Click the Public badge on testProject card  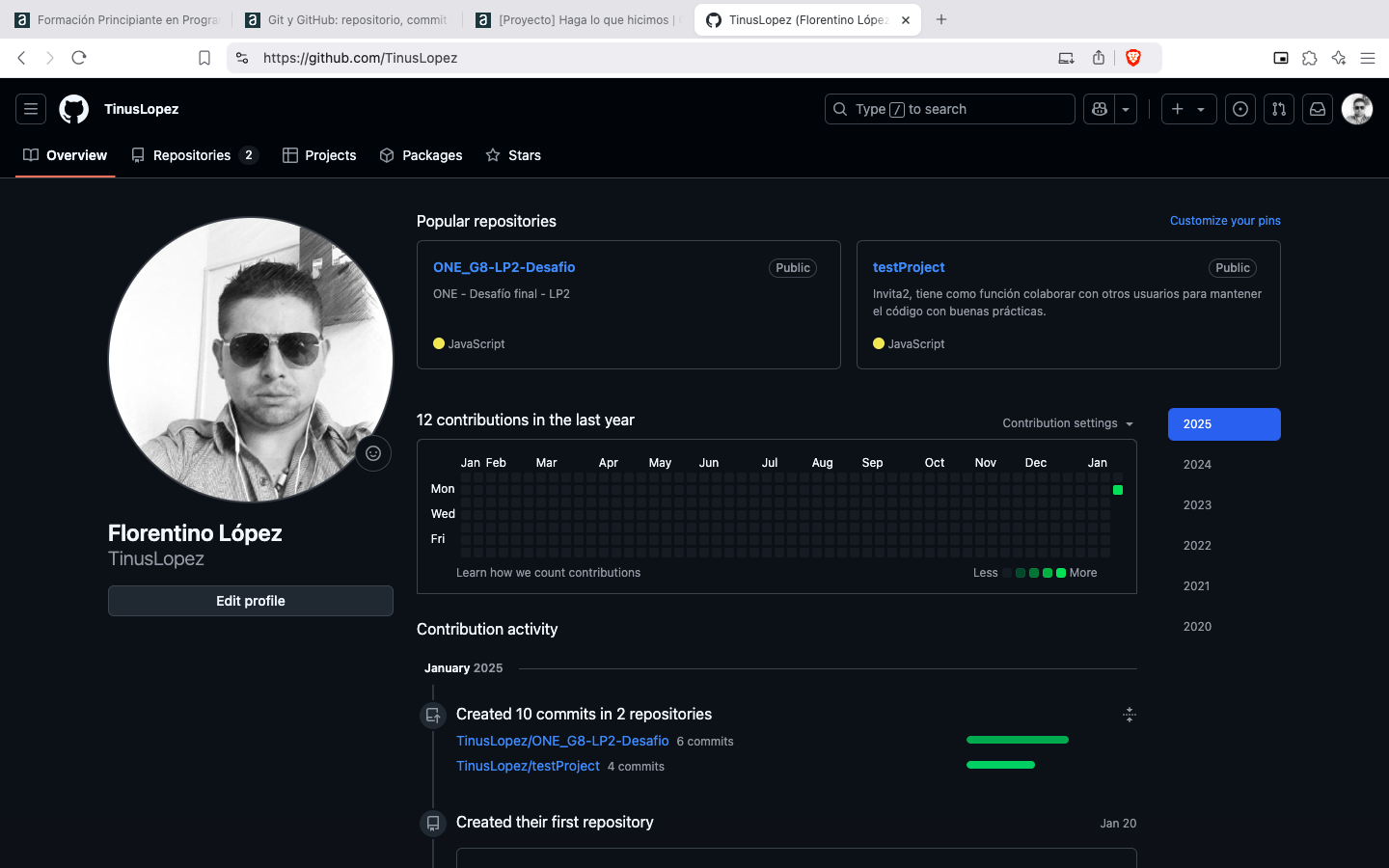click(1233, 268)
